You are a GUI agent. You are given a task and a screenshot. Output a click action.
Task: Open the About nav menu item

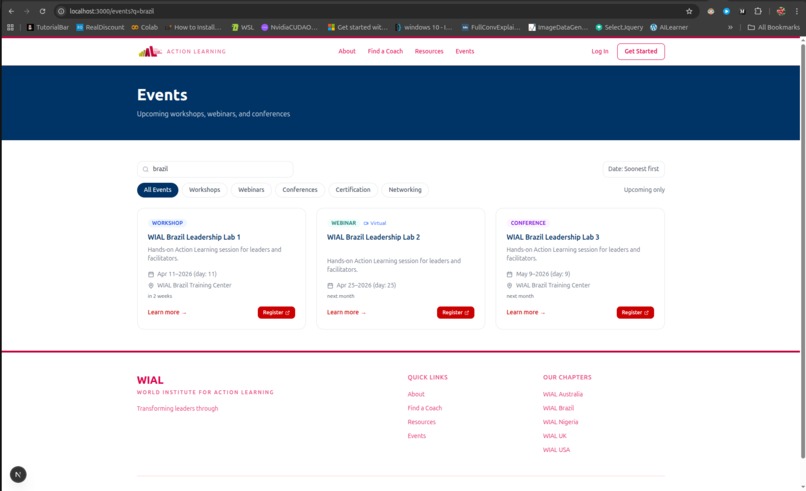click(x=347, y=51)
